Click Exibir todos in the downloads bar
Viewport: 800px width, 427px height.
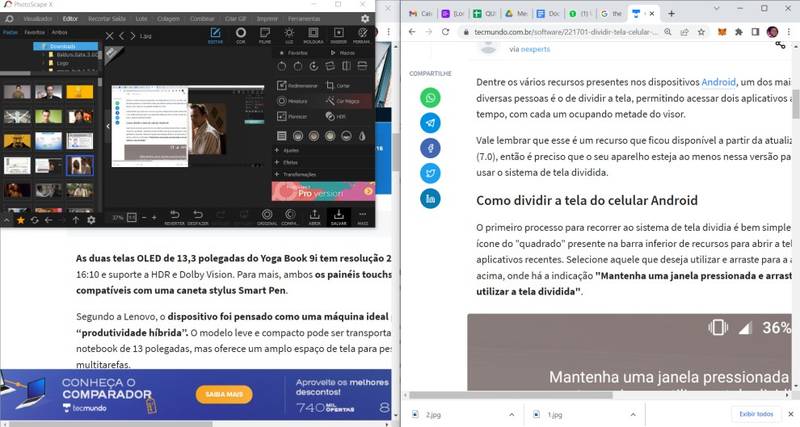(x=756, y=414)
